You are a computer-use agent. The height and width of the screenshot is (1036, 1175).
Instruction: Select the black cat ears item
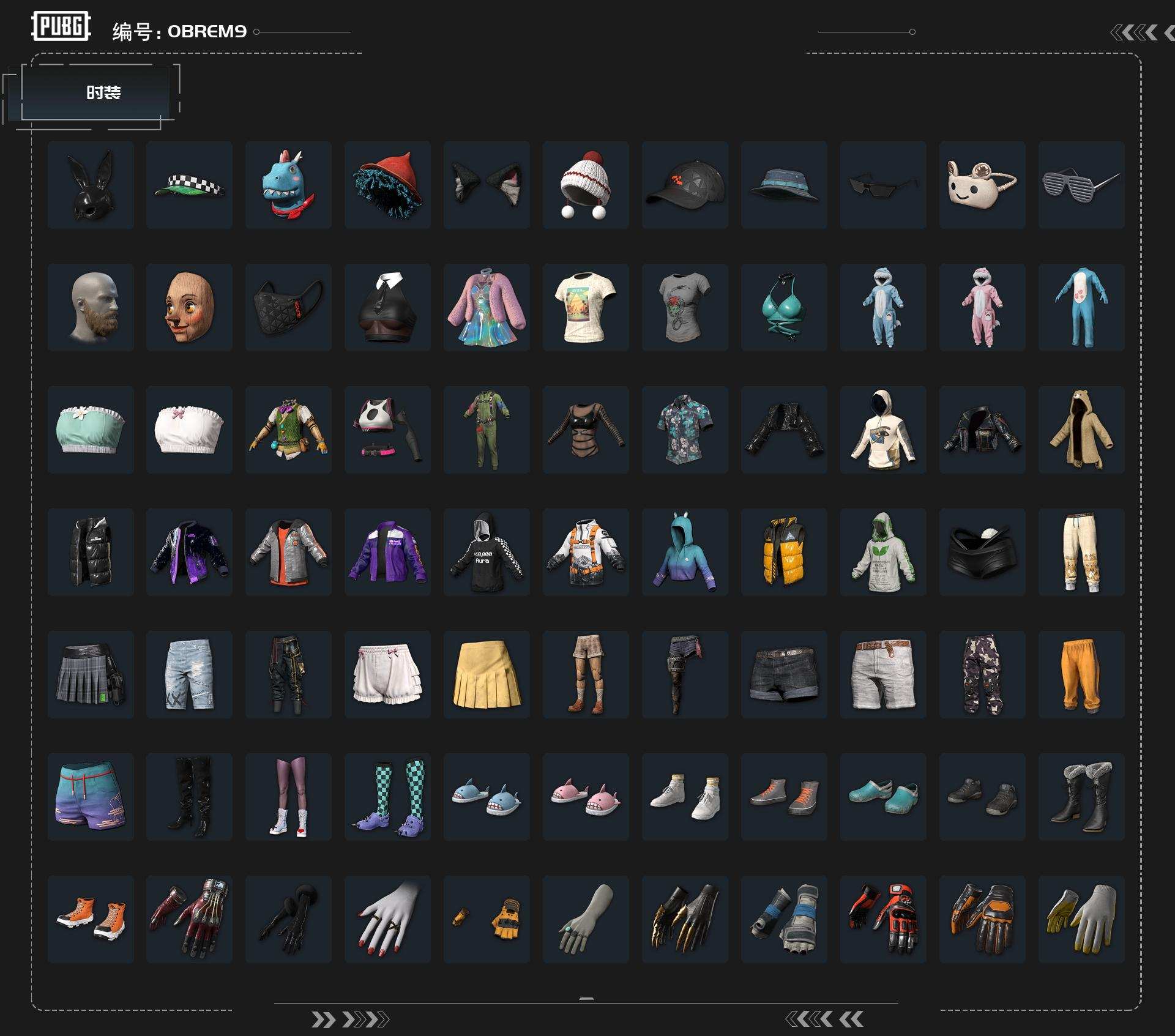487,185
